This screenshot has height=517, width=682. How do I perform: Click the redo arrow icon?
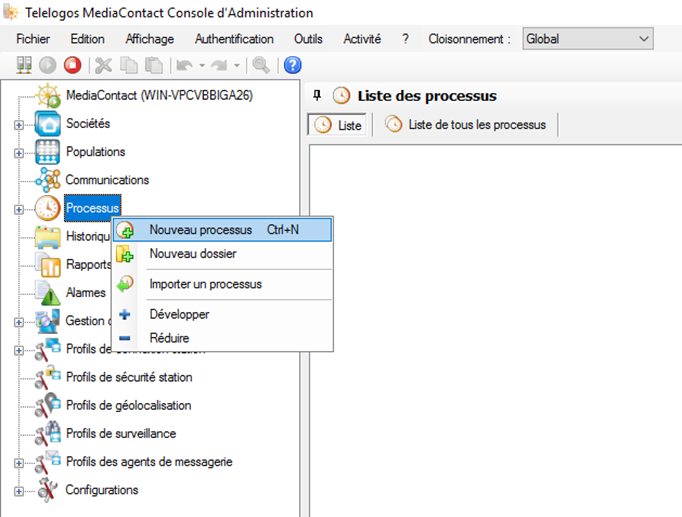[x=219, y=66]
